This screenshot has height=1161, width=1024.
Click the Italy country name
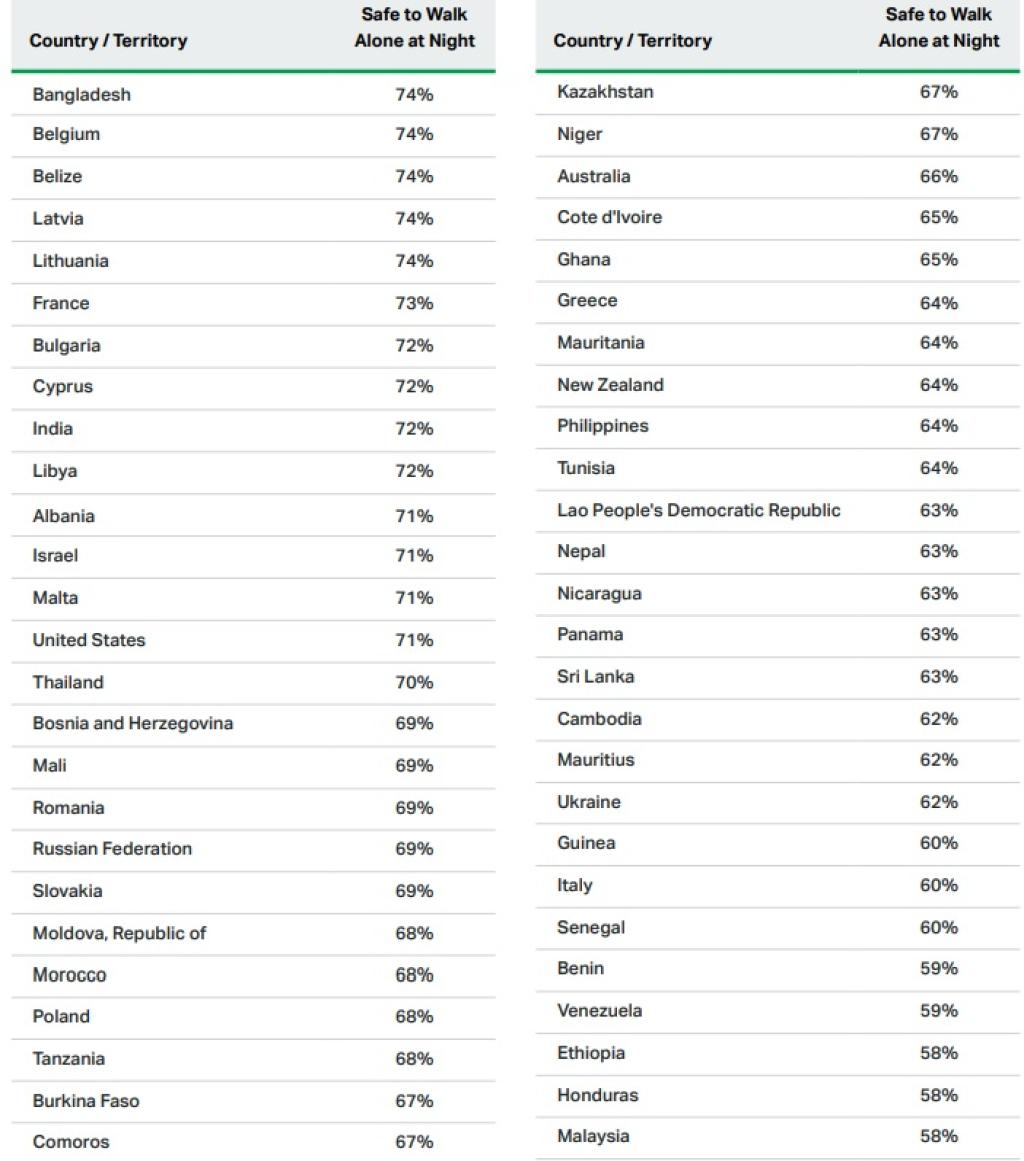pyautogui.click(x=575, y=885)
